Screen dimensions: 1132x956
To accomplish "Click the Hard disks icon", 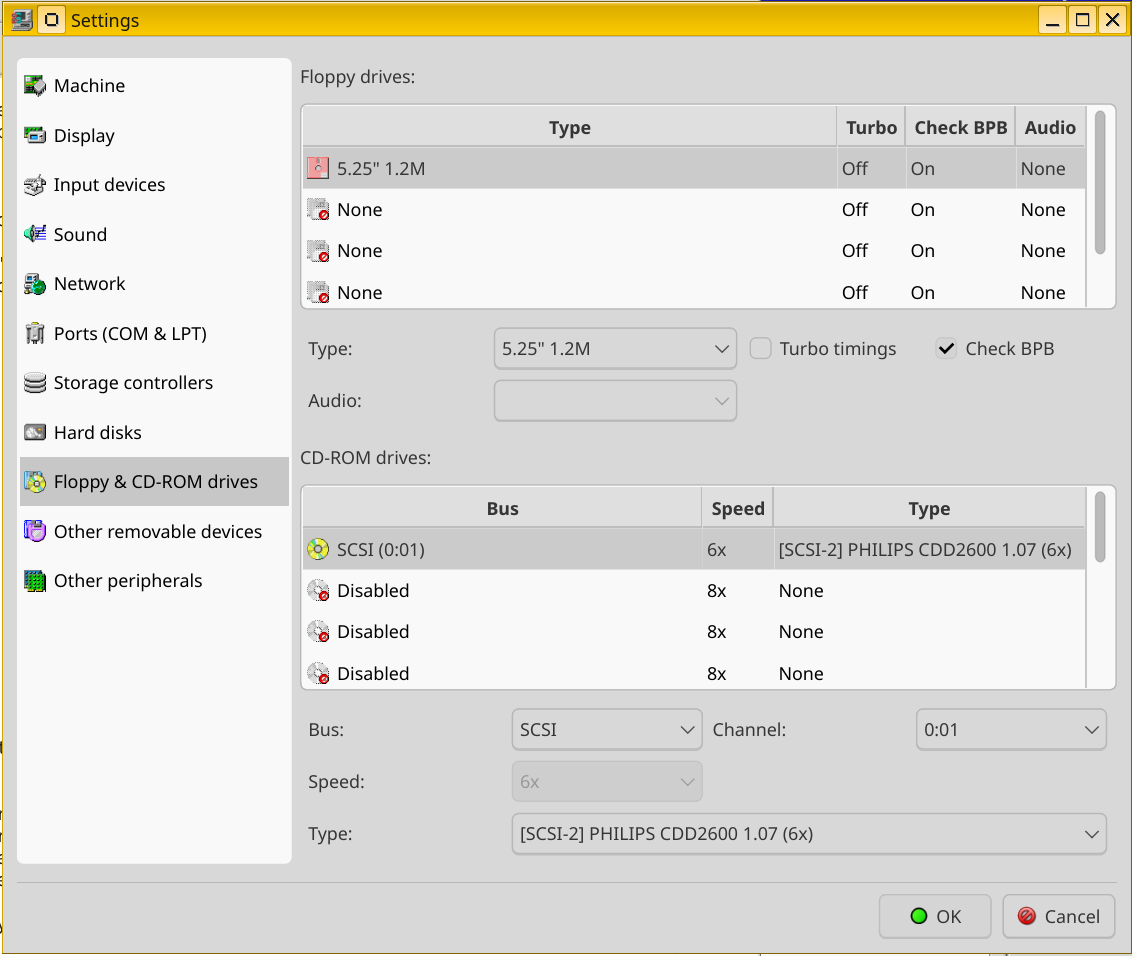I will tap(35, 433).
